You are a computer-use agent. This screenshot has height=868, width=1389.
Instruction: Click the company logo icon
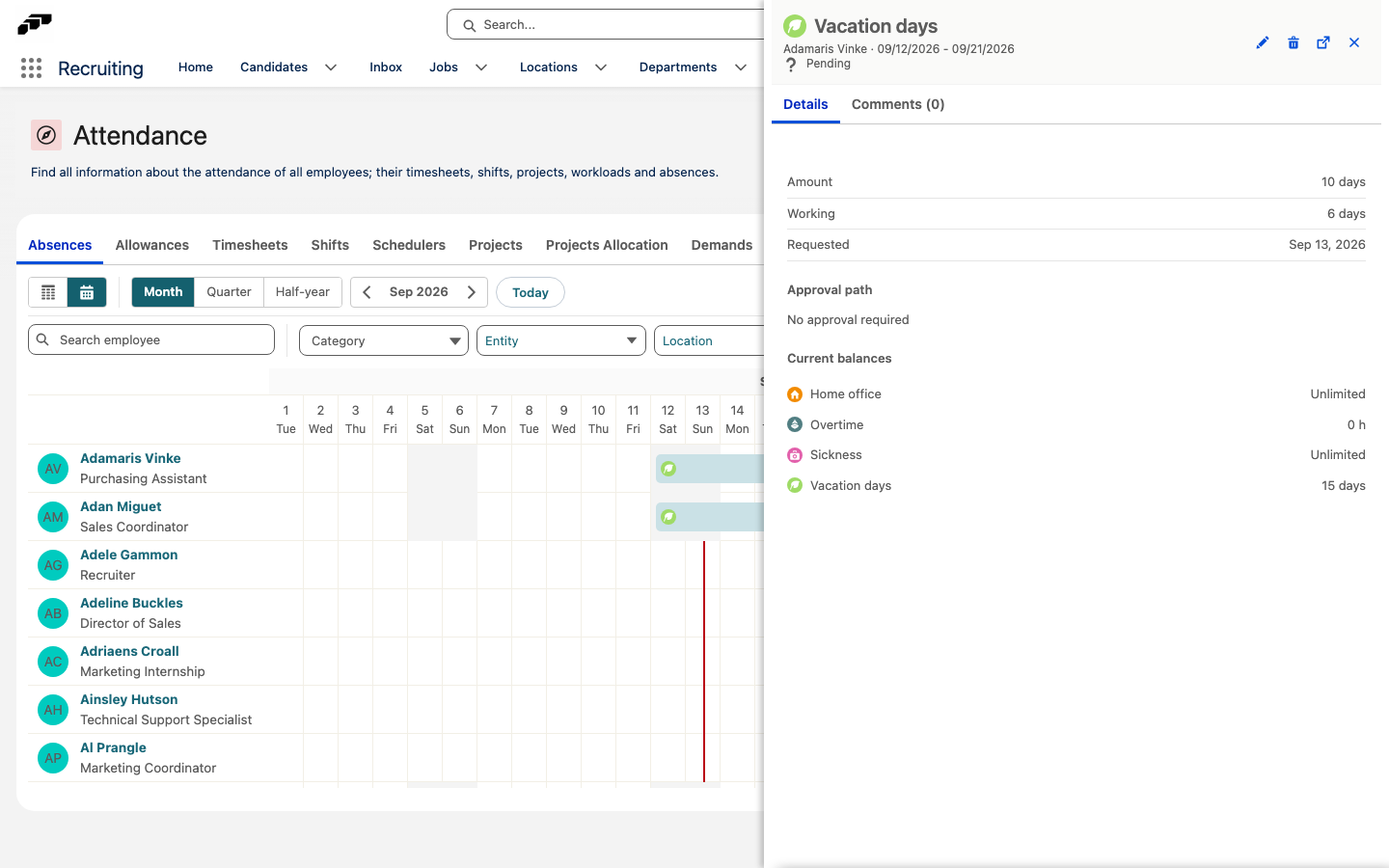(x=35, y=24)
